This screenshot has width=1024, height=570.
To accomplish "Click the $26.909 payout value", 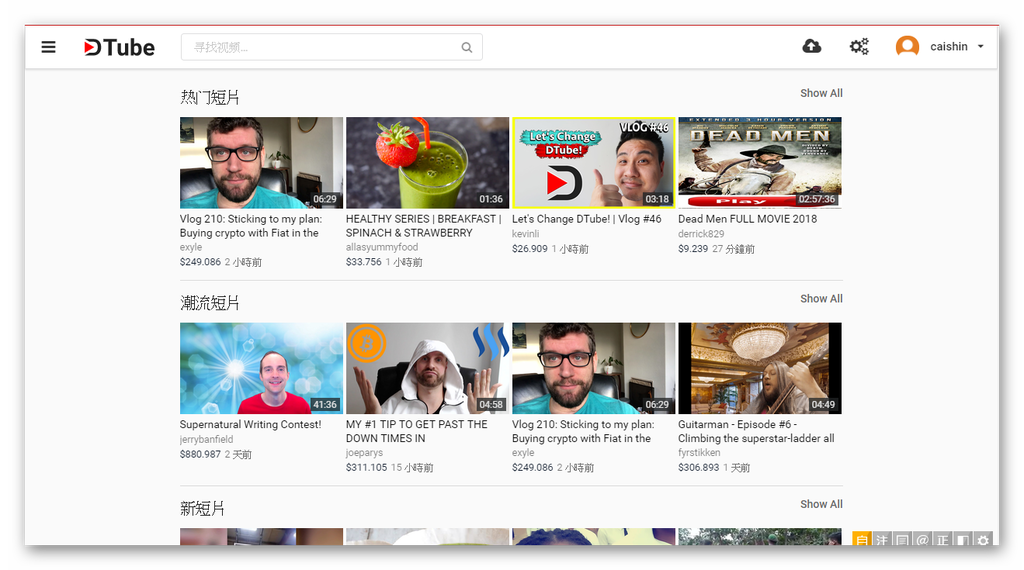I will click(530, 249).
